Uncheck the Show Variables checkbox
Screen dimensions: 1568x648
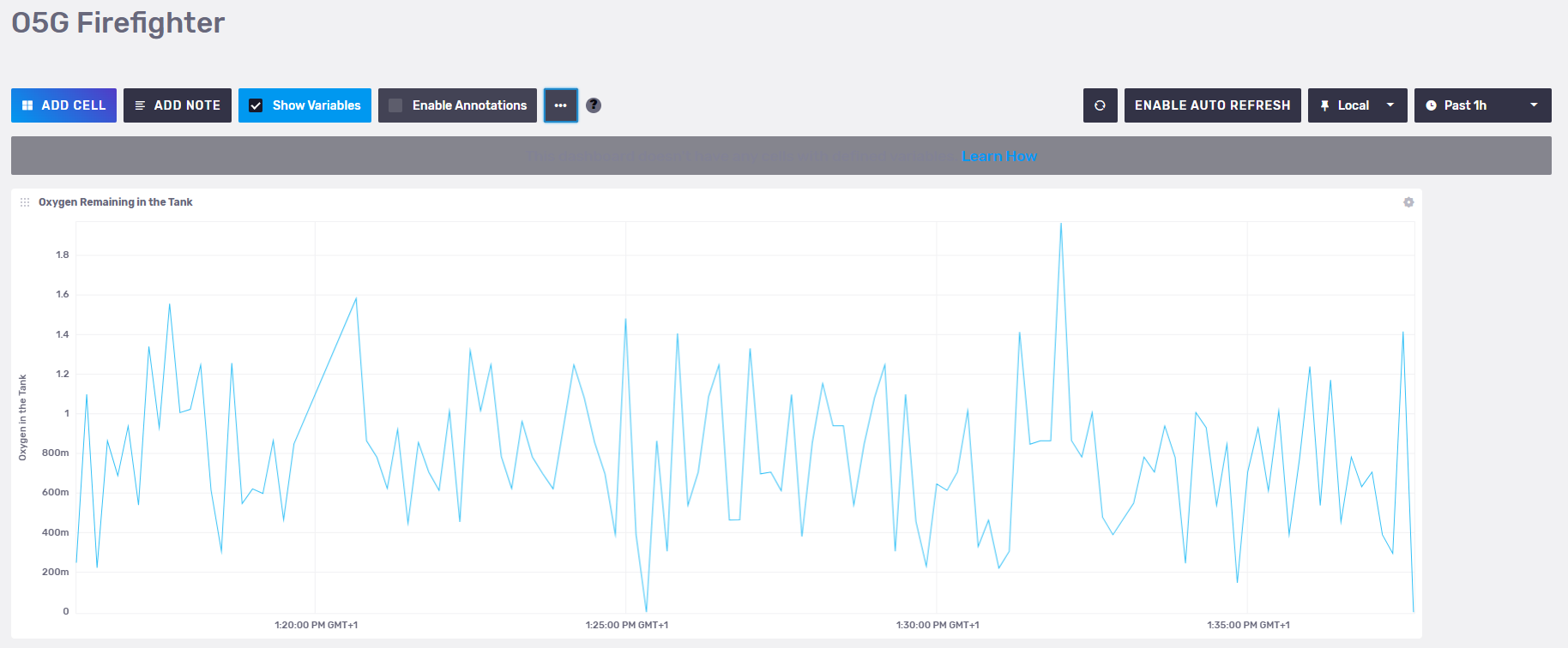[x=256, y=105]
